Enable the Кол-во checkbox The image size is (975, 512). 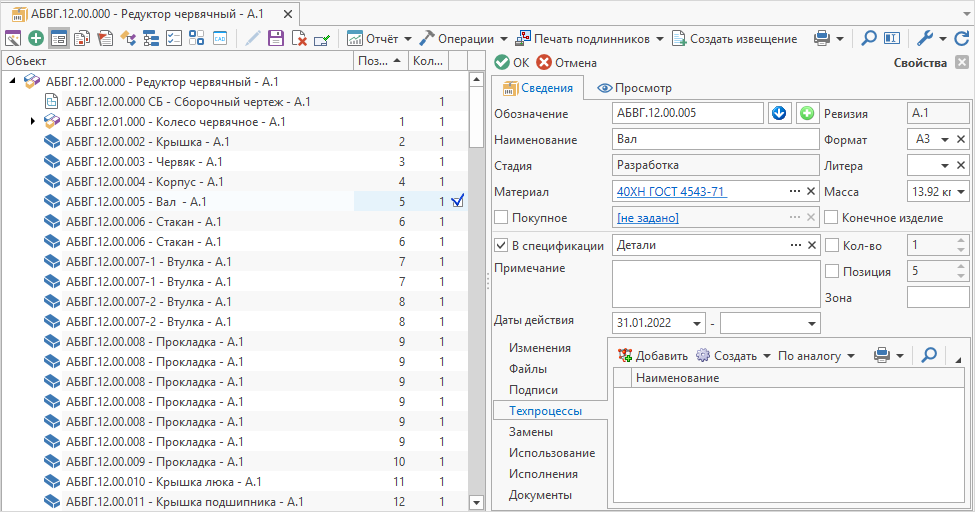831,245
